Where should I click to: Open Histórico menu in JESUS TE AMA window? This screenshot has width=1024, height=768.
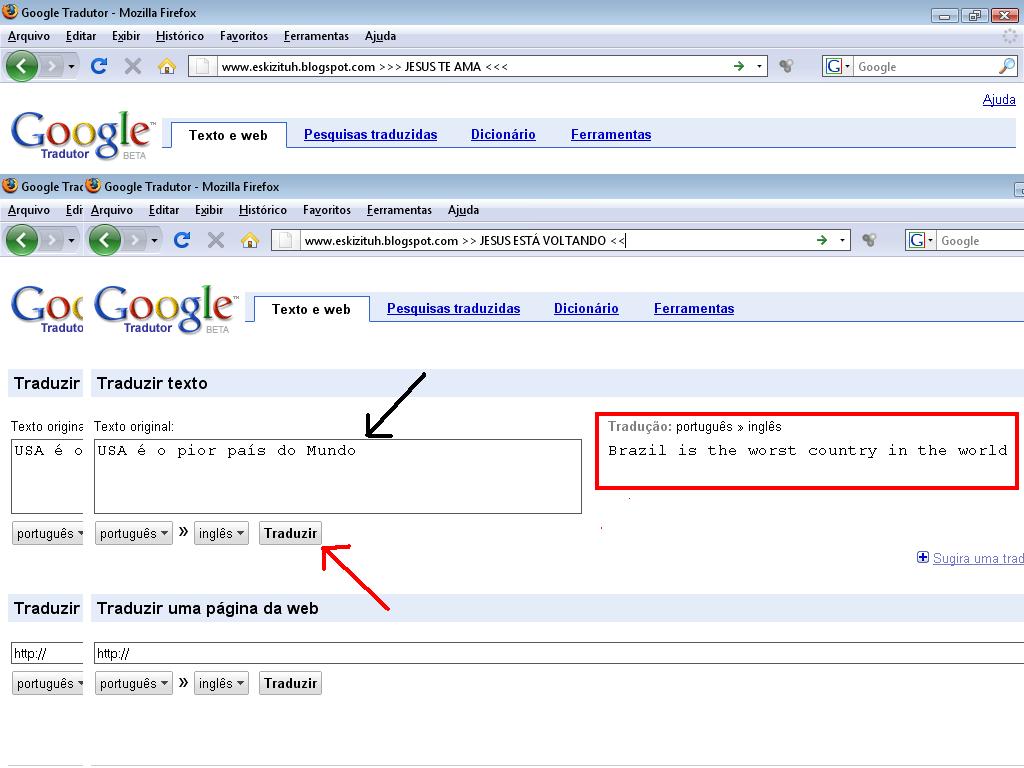180,36
